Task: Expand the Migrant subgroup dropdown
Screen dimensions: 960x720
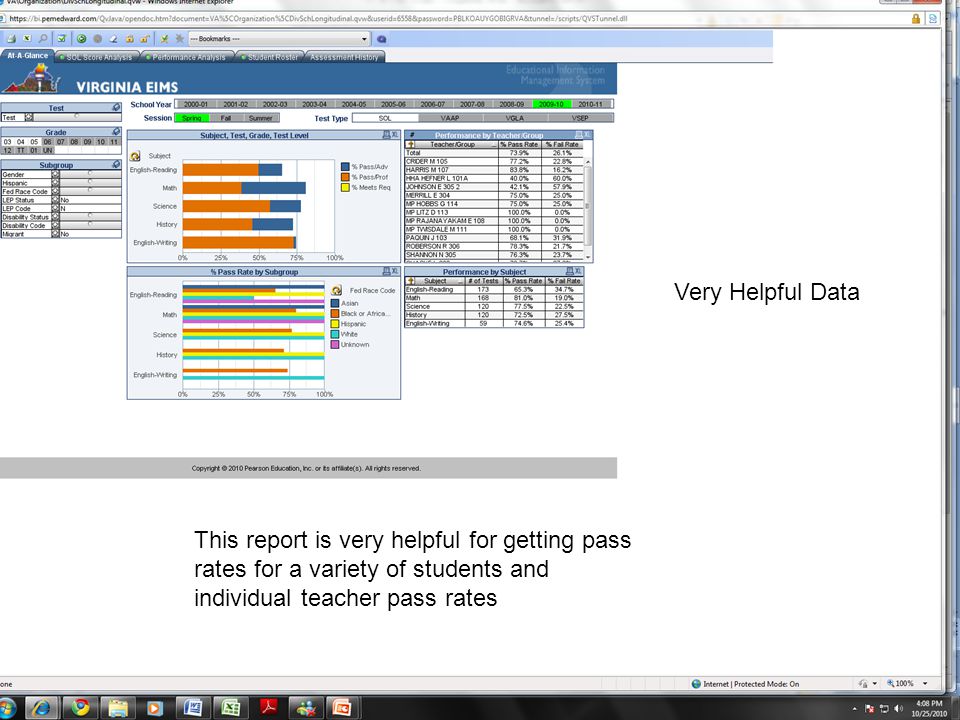Action: [55, 234]
